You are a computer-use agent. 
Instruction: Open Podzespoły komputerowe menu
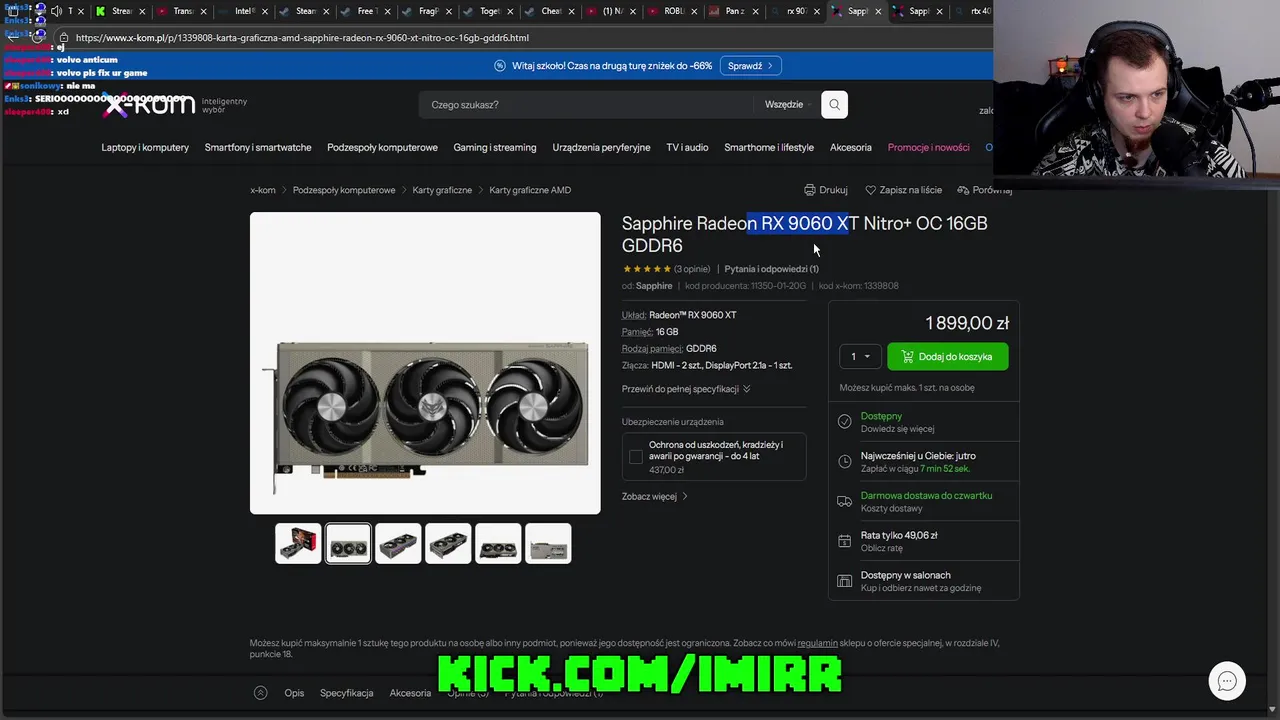tap(382, 147)
